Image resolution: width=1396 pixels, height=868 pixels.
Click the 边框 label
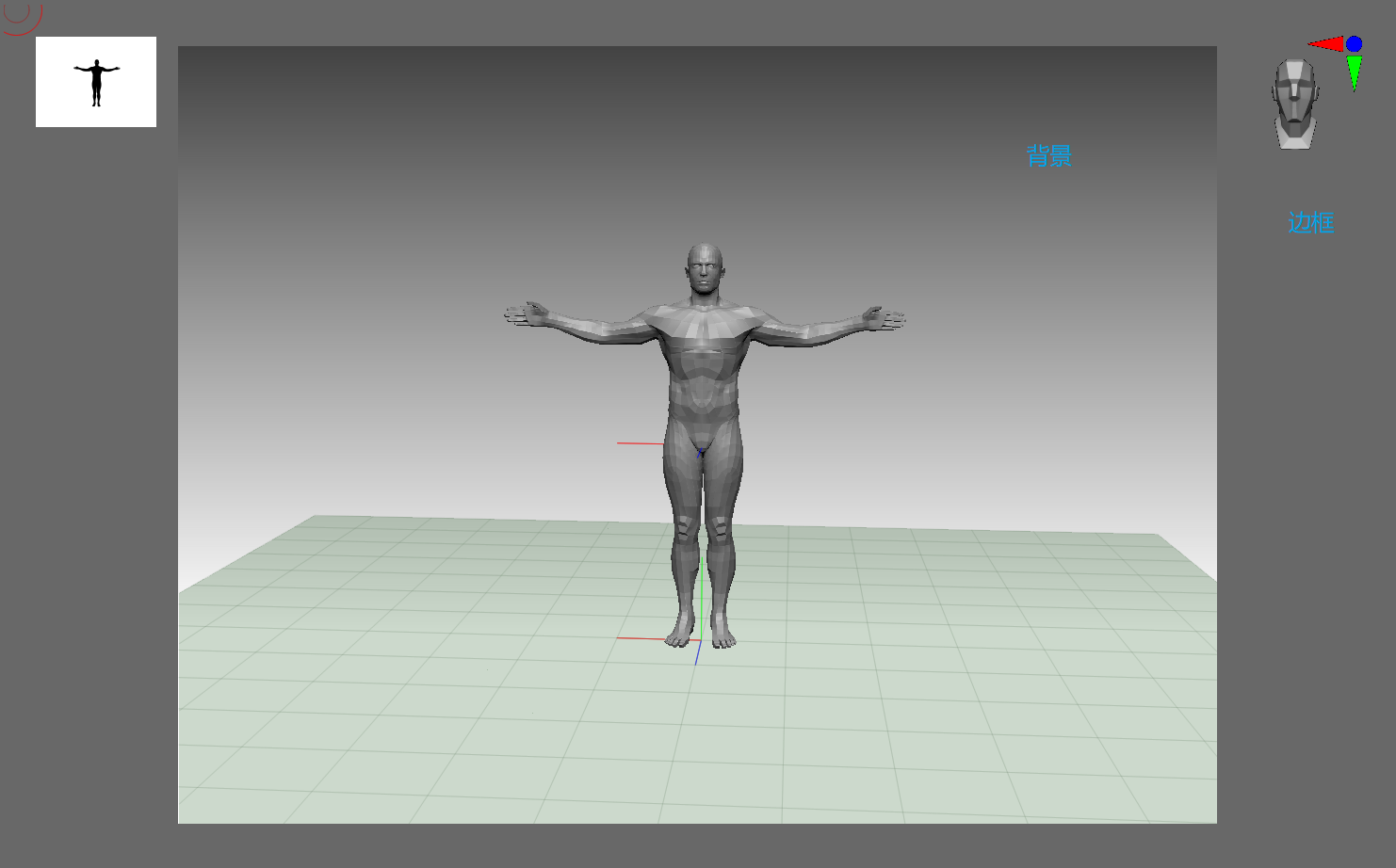(1311, 223)
